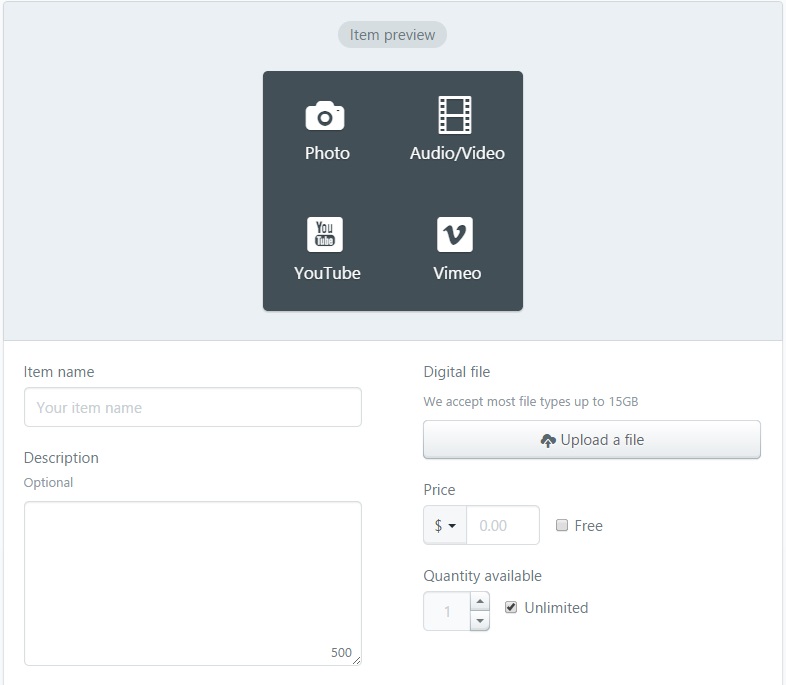This screenshot has height=685, width=786.
Task: Click the "Price" label
Action: (439, 490)
